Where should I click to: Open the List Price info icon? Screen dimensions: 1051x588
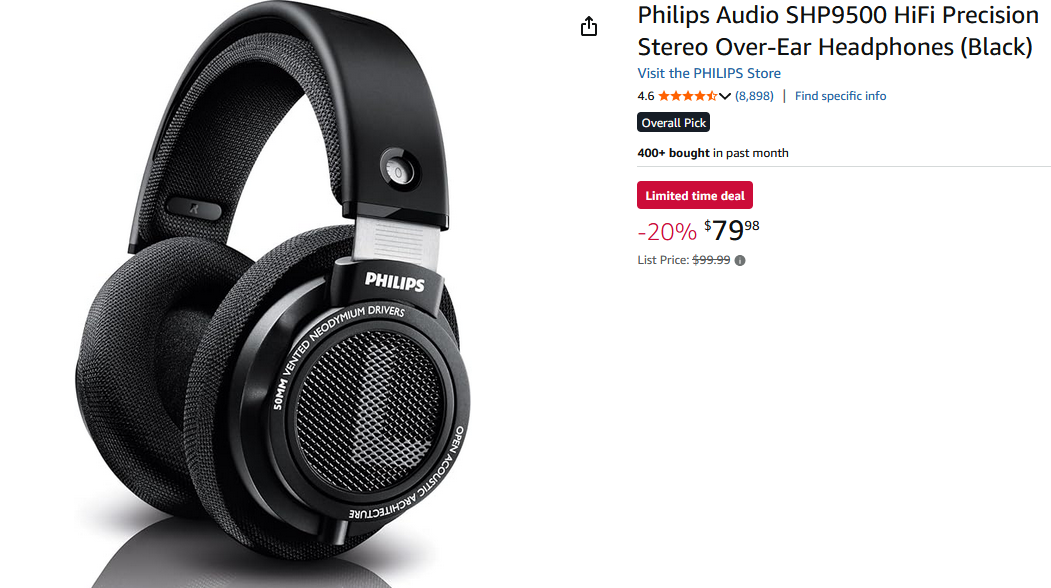(740, 261)
